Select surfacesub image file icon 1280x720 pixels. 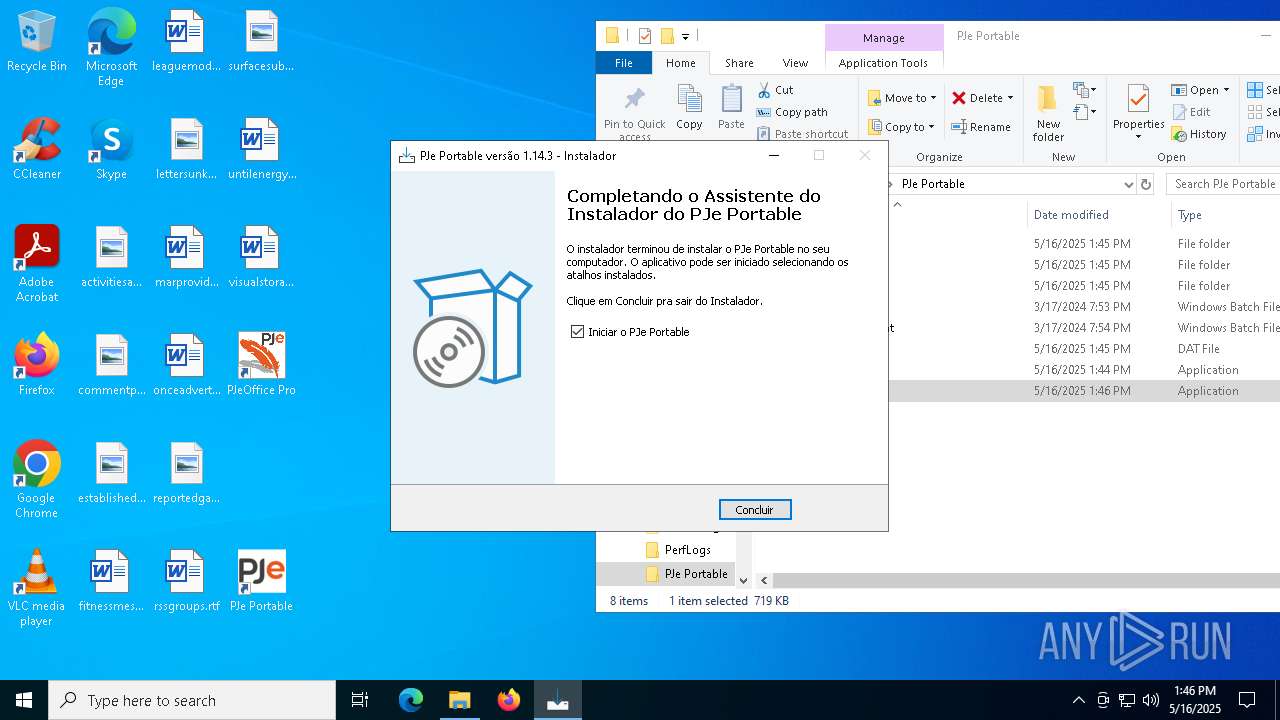coord(261,42)
